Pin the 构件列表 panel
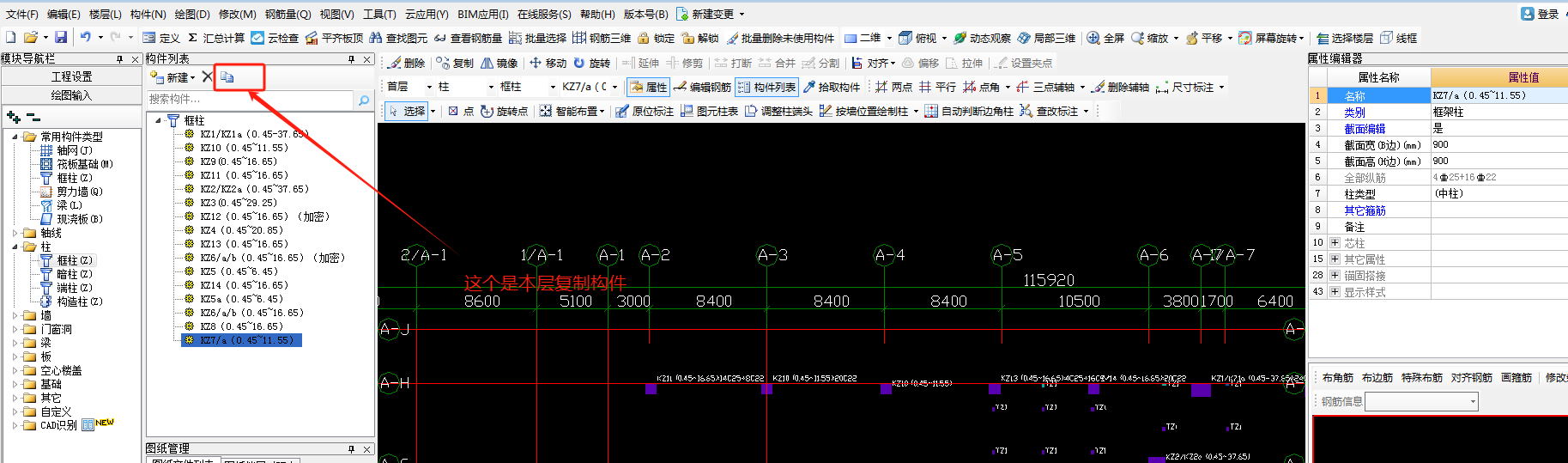Image resolution: width=1568 pixels, height=463 pixels. pyautogui.click(x=352, y=59)
